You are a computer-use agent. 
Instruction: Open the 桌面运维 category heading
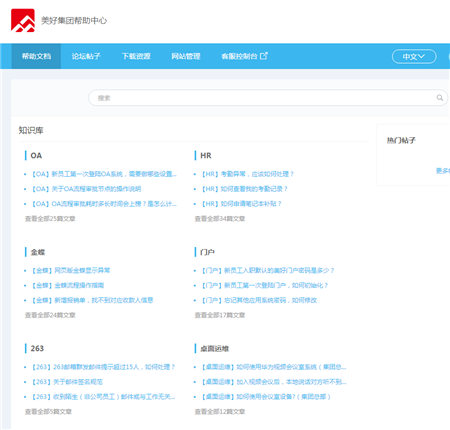[214, 349]
